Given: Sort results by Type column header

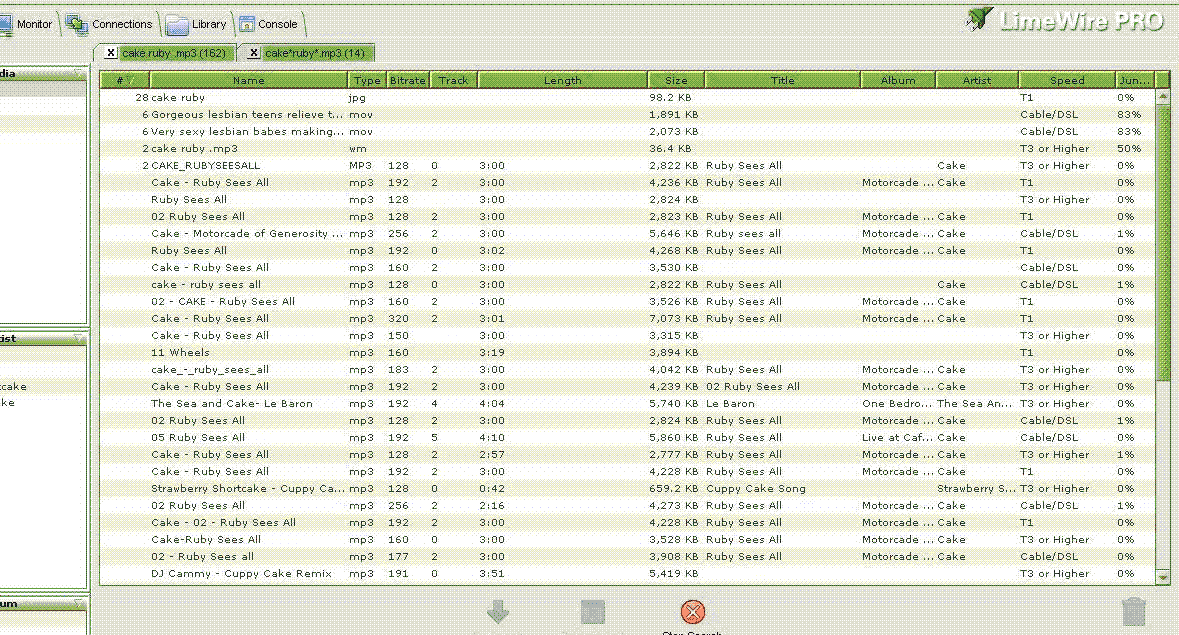Looking at the screenshot, I should [x=367, y=80].
